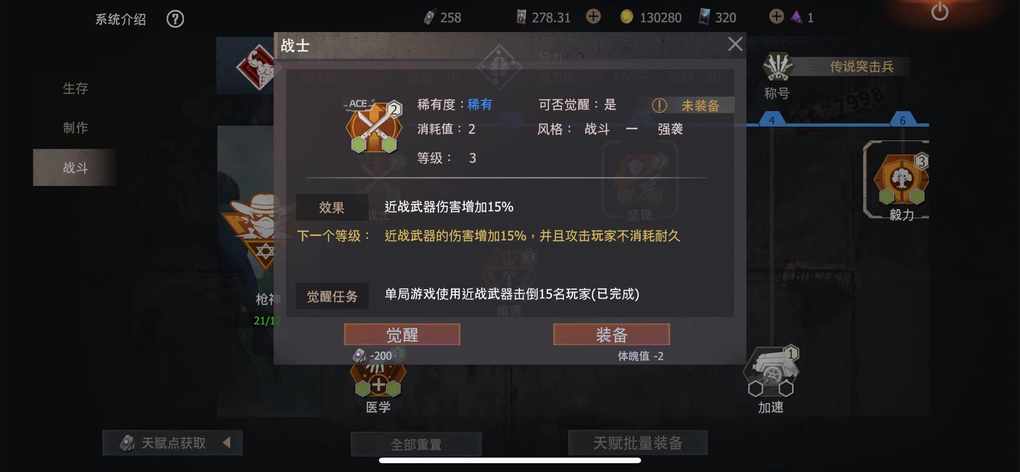Click the plus icon beside 278.31
Viewport: 1020px width, 472px height.
tap(593, 17)
